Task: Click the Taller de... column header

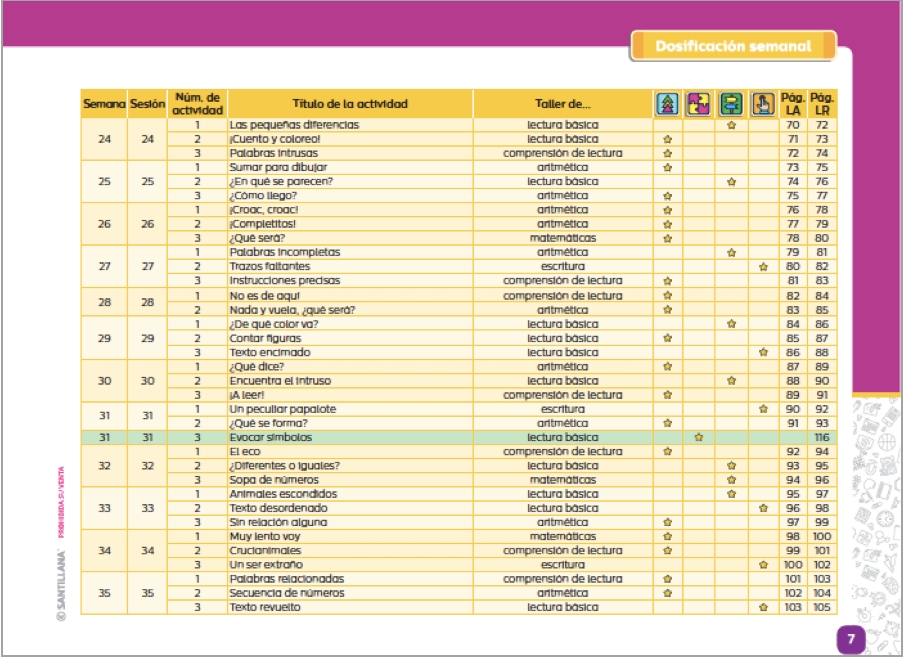Action: pos(563,103)
